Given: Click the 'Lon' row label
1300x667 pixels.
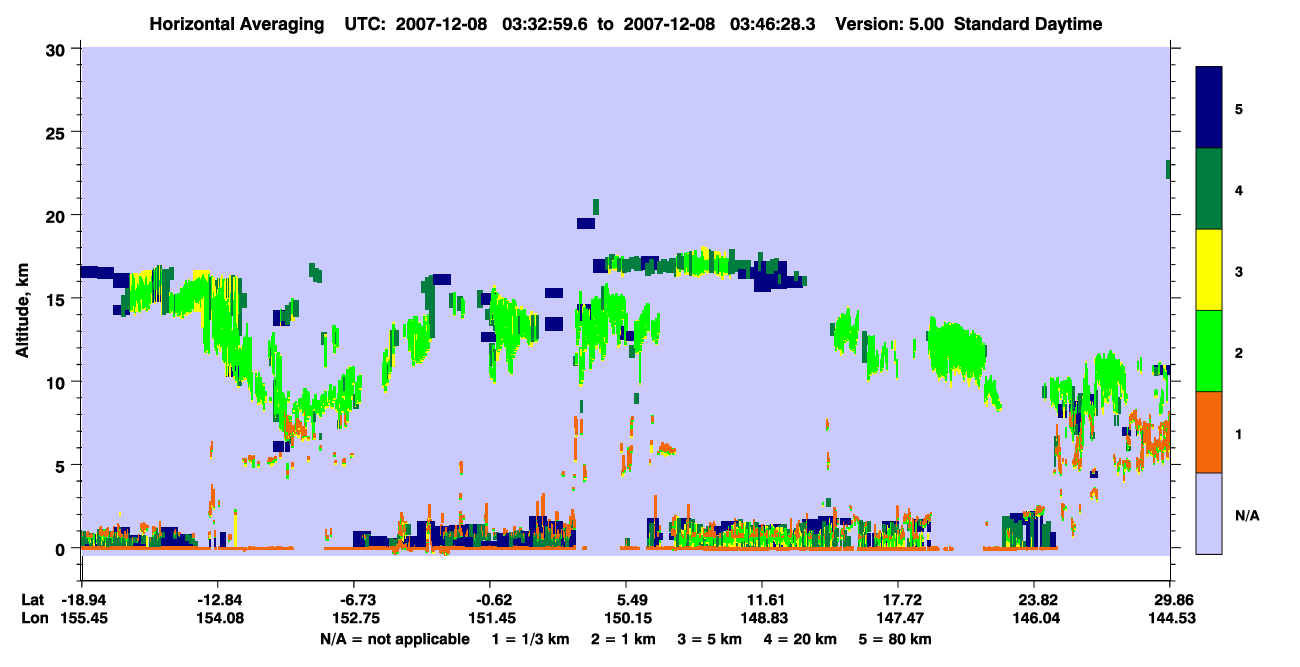Looking at the screenshot, I should tap(34, 618).
